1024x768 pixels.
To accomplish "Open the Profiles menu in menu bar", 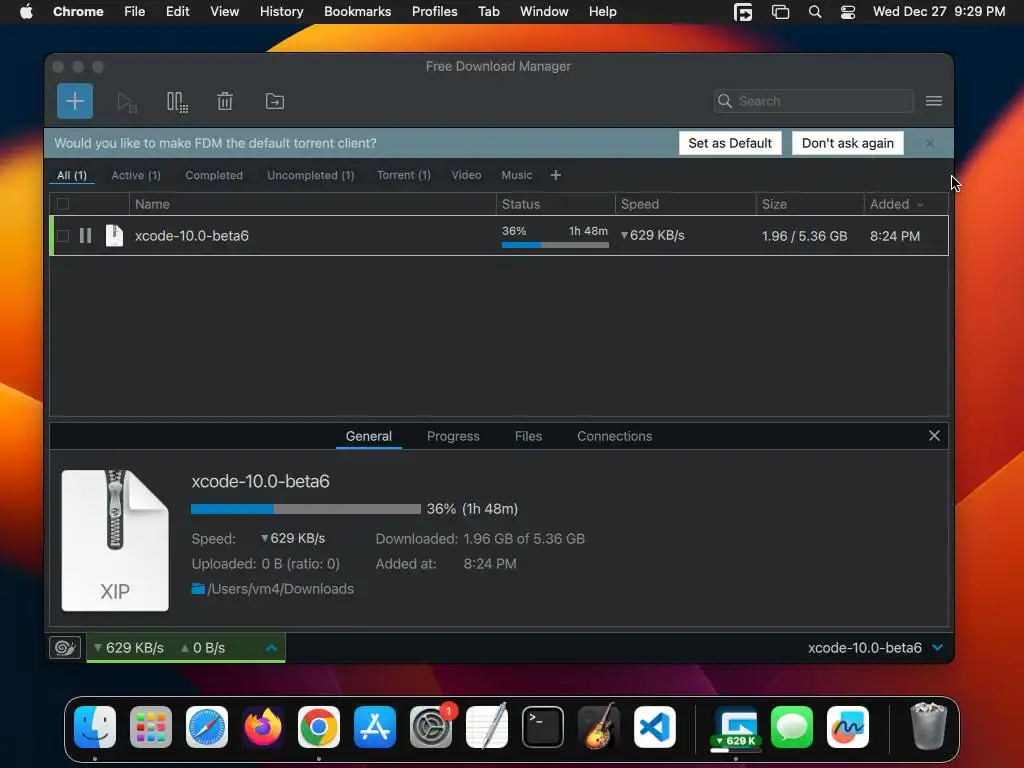I will tap(434, 12).
